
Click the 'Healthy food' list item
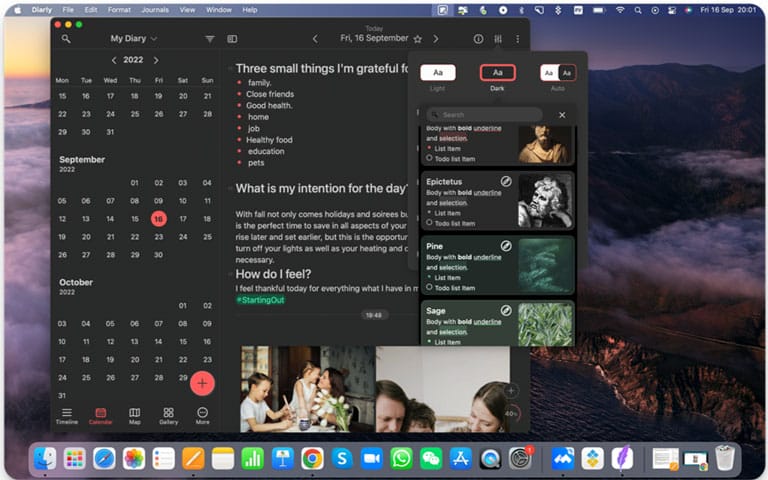pos(269,140)
